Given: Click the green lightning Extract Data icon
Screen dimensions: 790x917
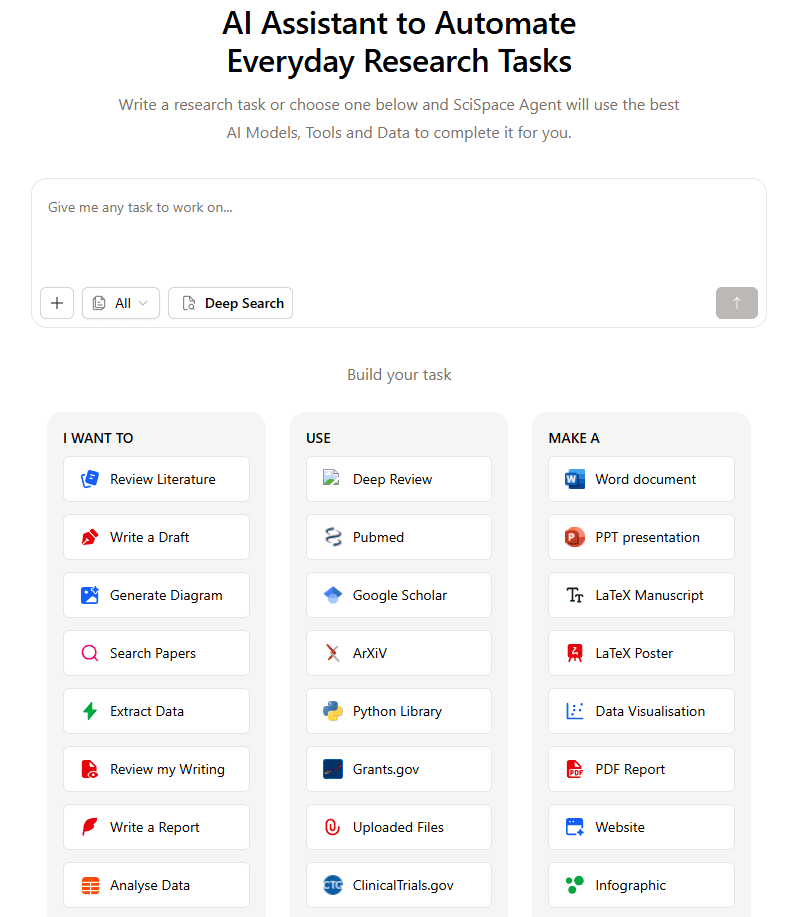Looking at the screenshot, I should (89, 711).
